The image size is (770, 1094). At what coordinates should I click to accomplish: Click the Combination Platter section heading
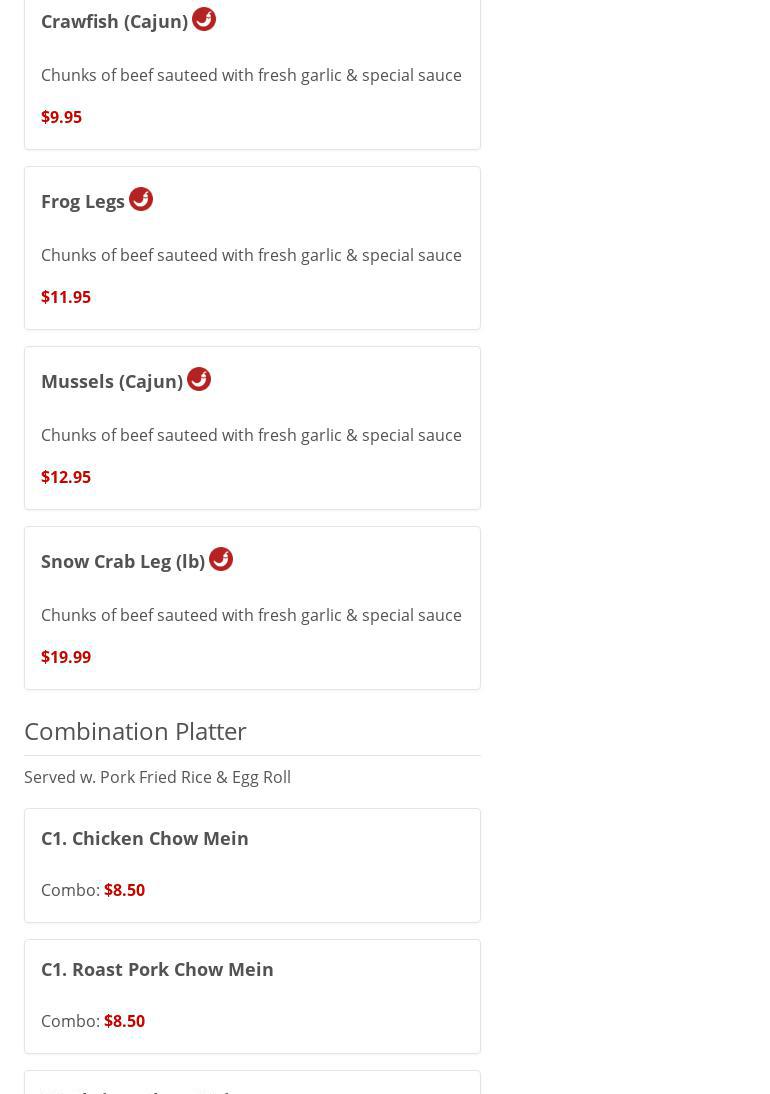(135, 731)
